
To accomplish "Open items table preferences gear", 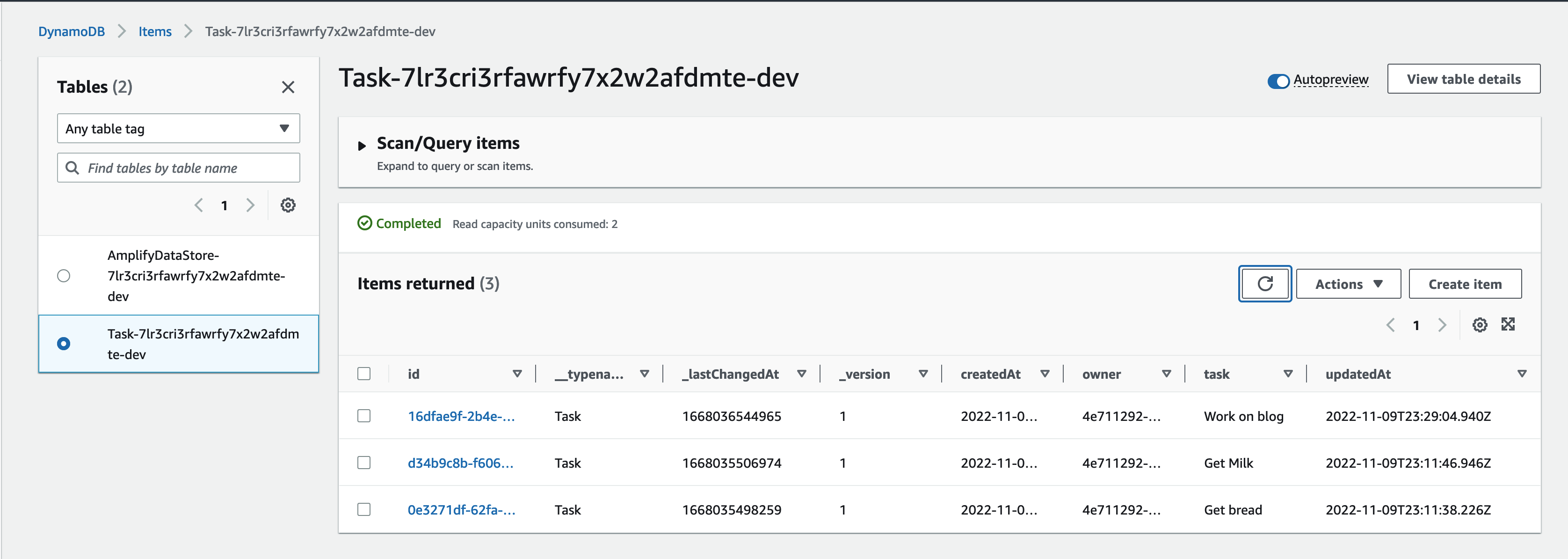I will [x=1480, y=324].
